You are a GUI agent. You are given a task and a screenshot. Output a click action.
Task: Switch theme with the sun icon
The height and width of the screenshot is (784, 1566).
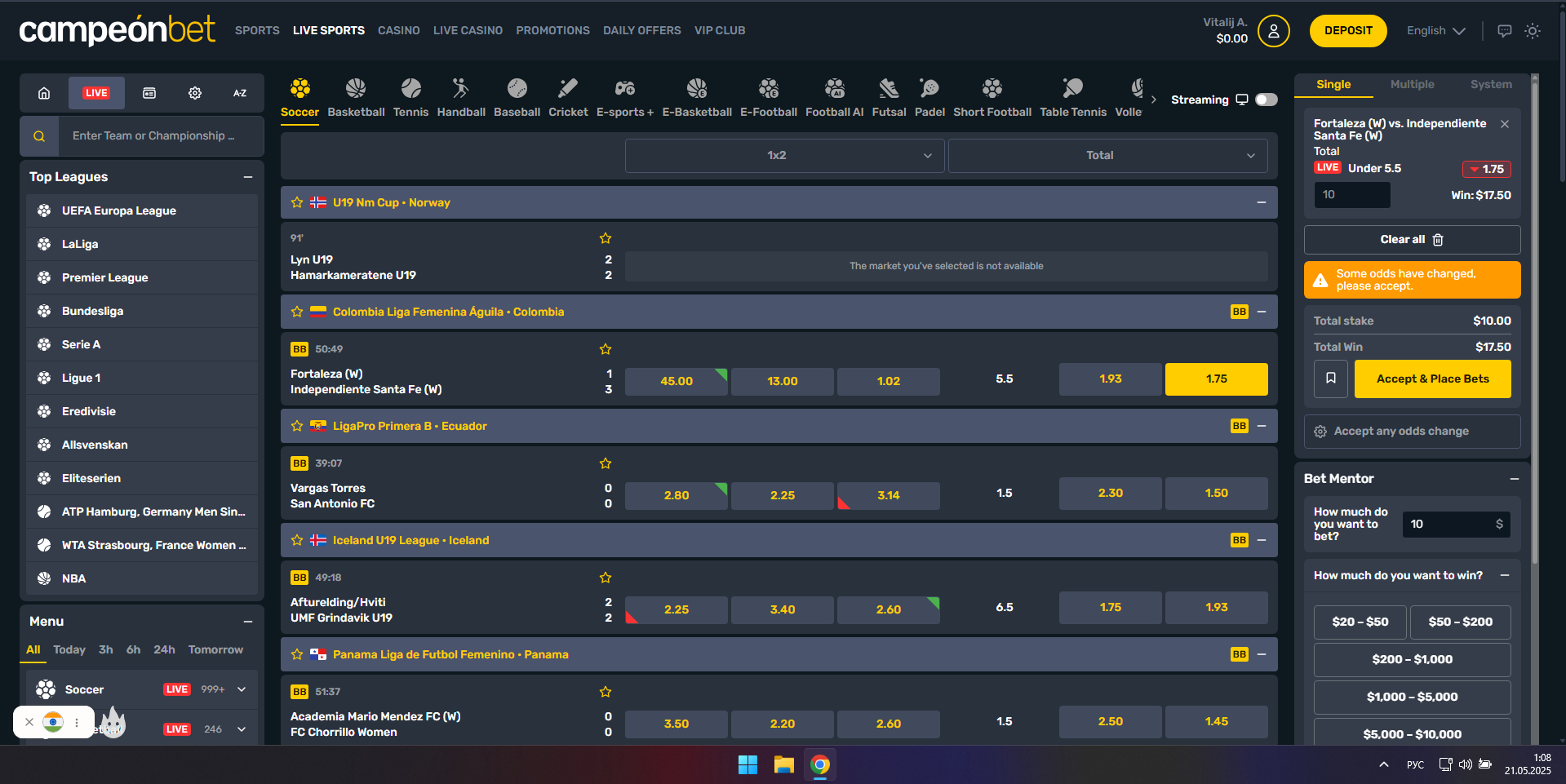pos(1533,31)
